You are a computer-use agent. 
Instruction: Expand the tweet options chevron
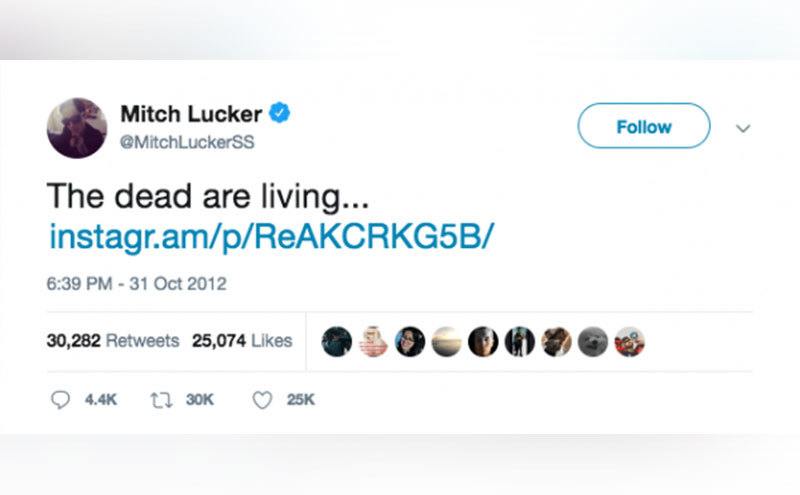pyautogui.click(x=743, y=128)
